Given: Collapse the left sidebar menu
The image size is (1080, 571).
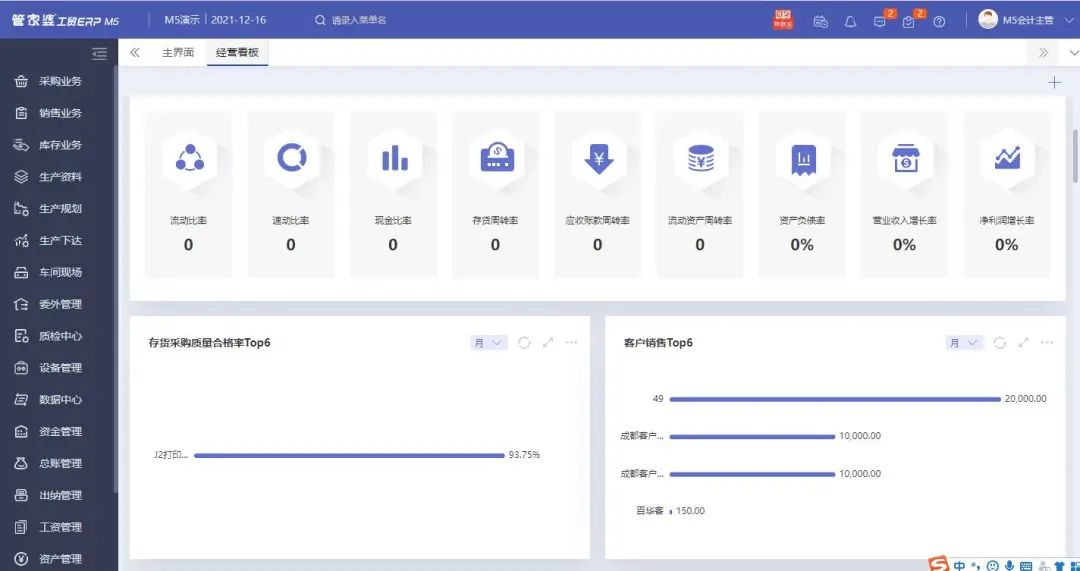Looking at the screenshot, I should (x=99, y=54).
